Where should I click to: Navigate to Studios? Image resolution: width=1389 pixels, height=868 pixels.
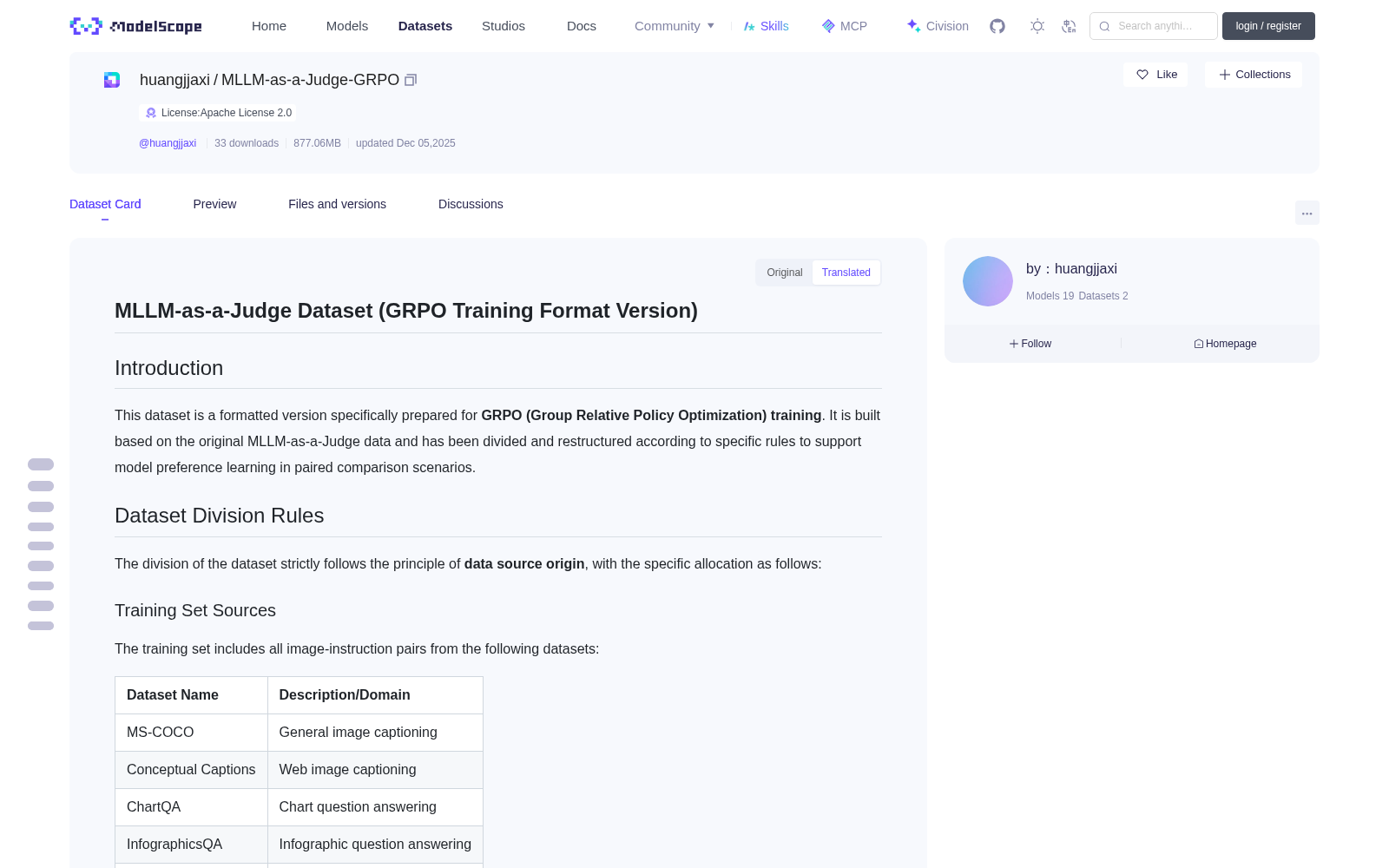point(504,26)
